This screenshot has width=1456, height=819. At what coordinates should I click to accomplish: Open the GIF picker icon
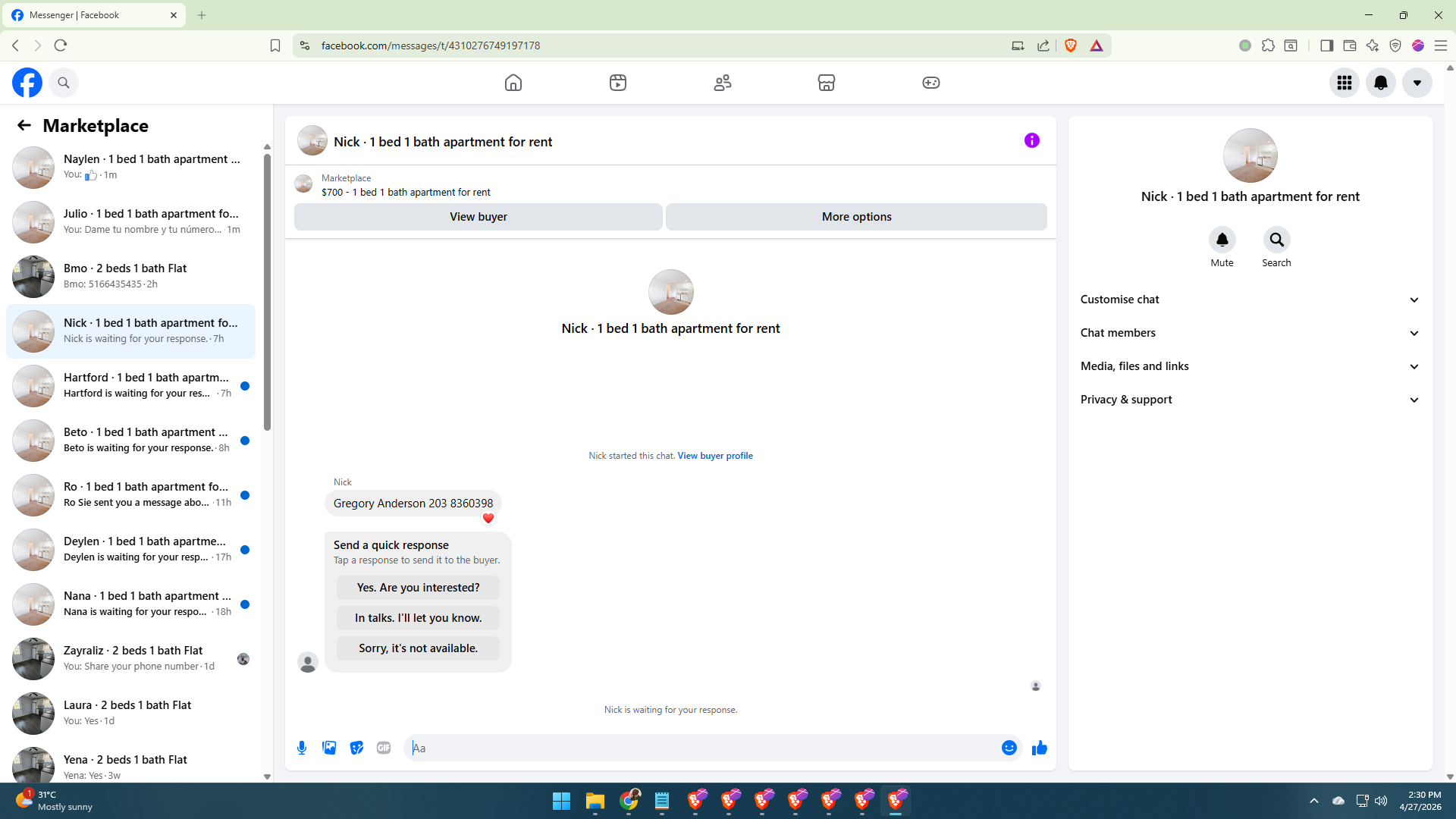[384, 748]
